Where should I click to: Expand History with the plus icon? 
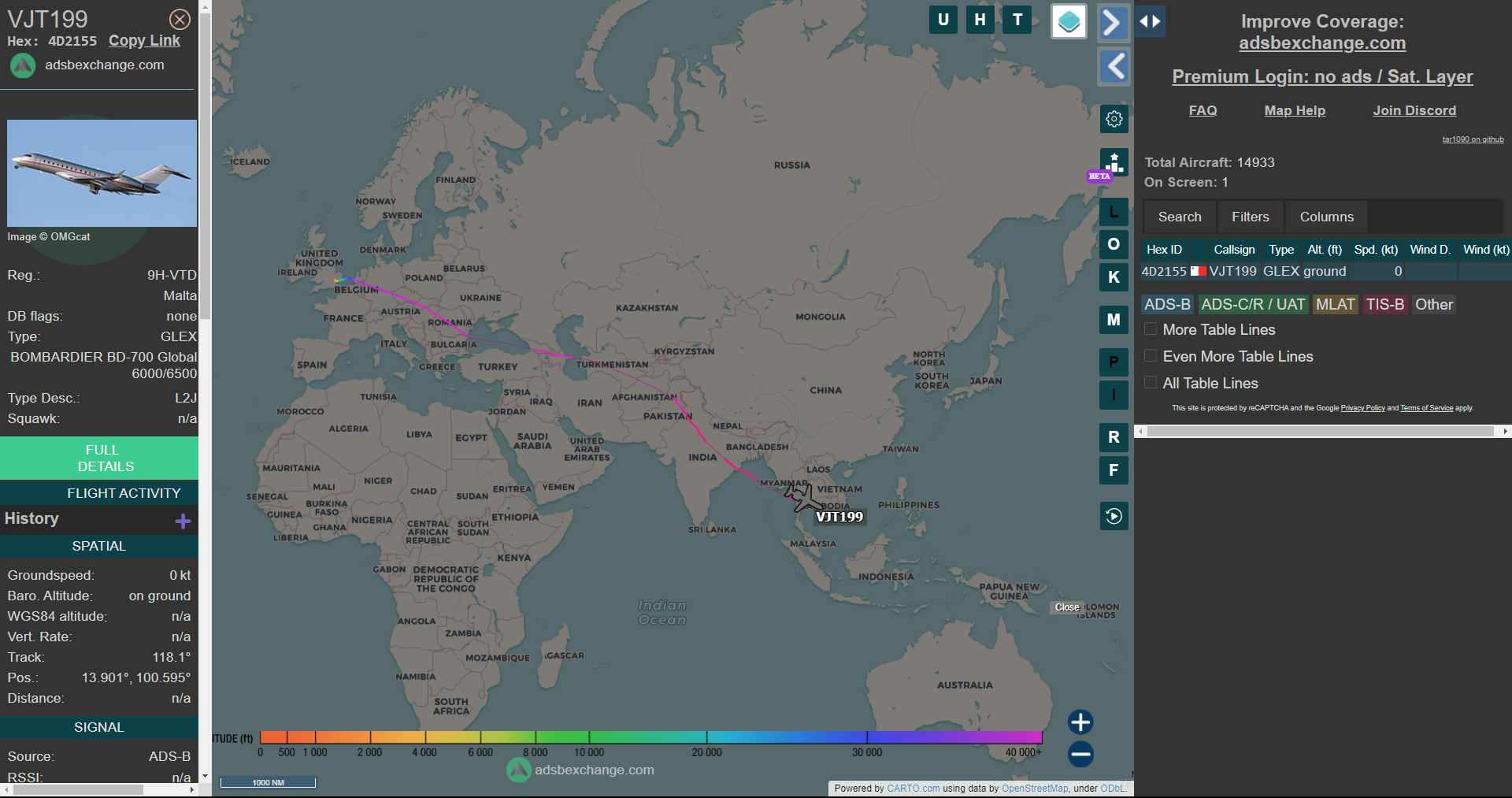click(x=183, y=521)
